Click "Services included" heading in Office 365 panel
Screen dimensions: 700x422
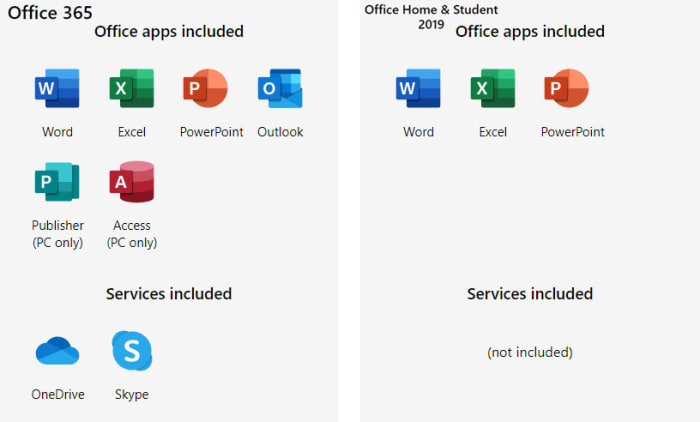coord(169,294)
